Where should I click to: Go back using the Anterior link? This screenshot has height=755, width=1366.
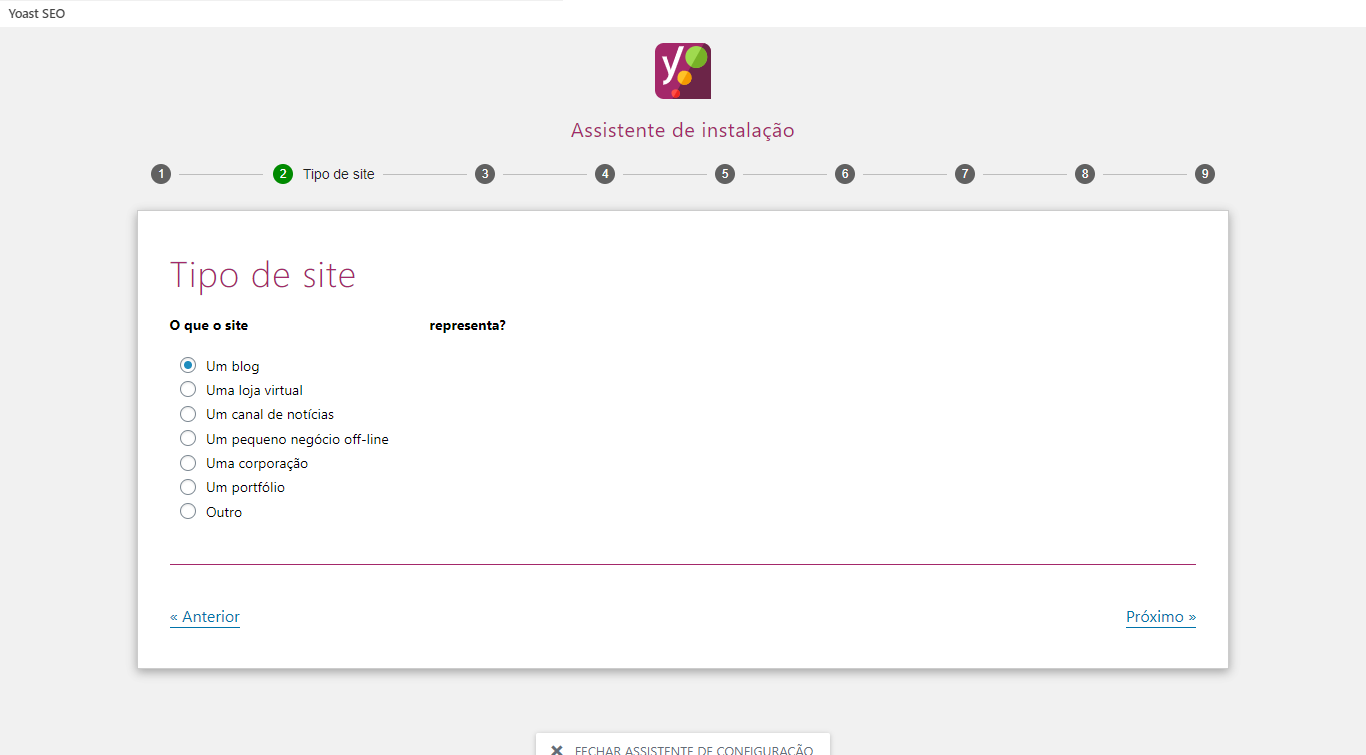tap(205, 616)
